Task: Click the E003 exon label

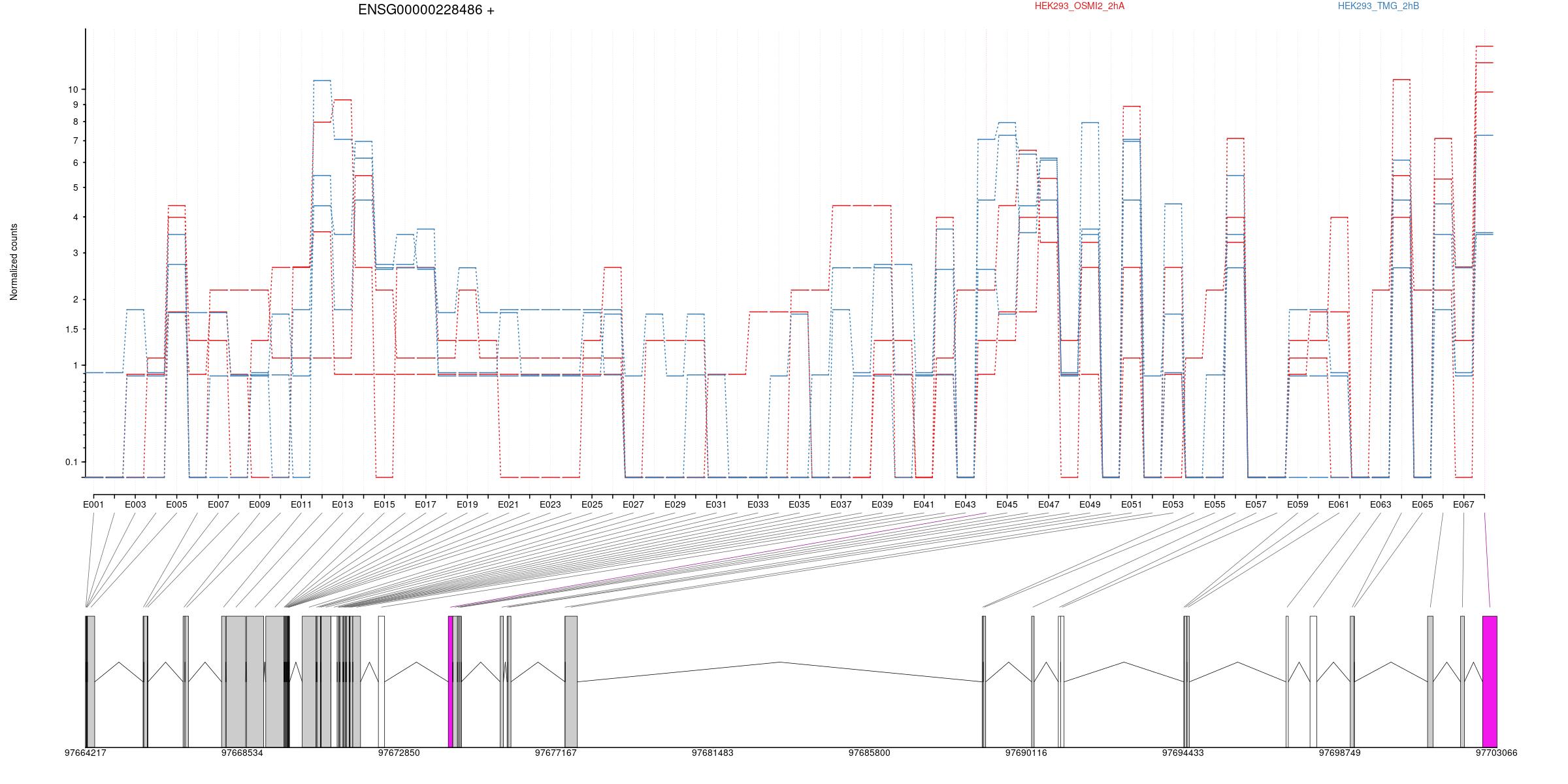Action: (135, 505)
